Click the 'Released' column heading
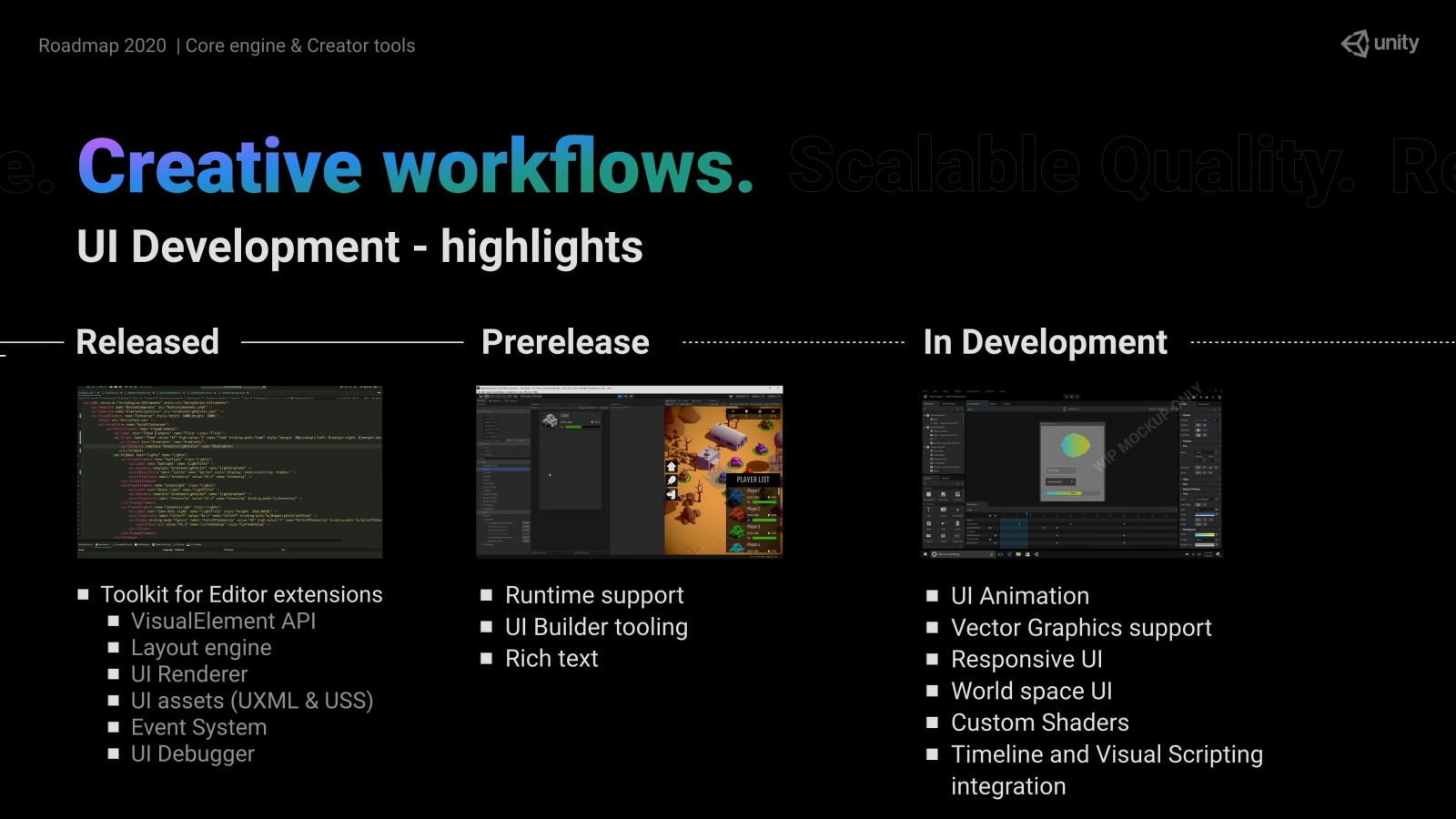The image size is (1456, 819). click(147, 342)
